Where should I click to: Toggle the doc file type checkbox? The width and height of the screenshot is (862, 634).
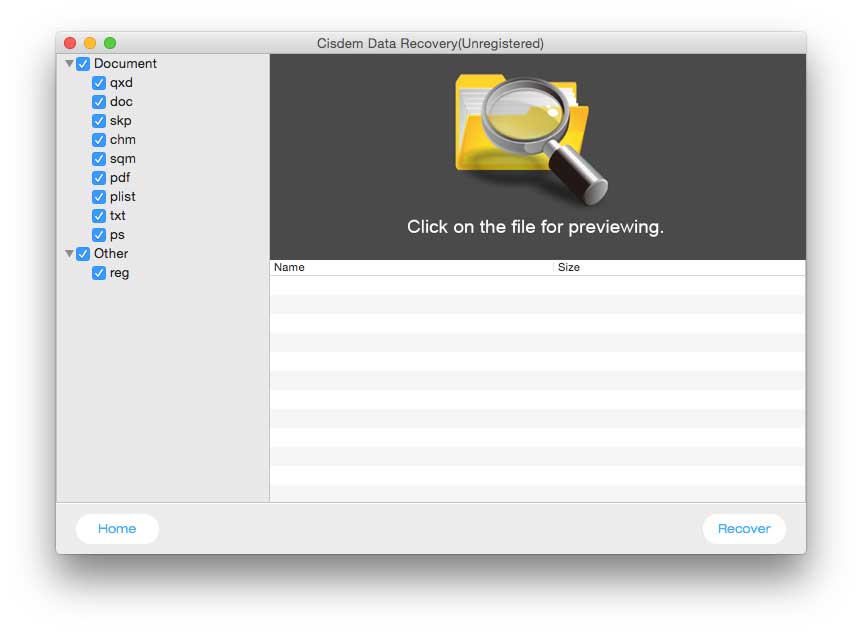pyautogui.click(x=99, y=102)
